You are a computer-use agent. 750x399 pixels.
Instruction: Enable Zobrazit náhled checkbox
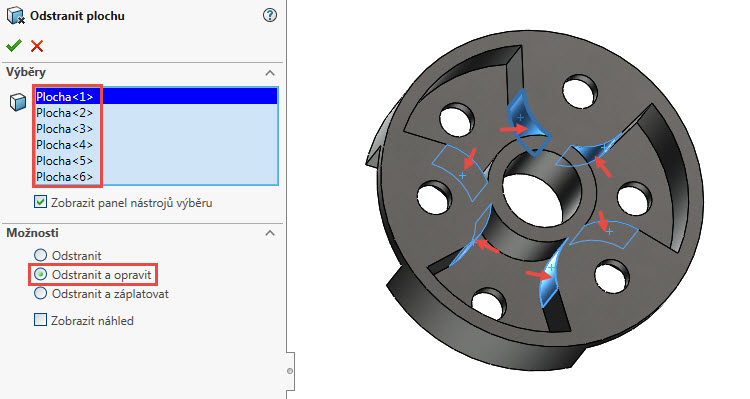pos(40,320)
